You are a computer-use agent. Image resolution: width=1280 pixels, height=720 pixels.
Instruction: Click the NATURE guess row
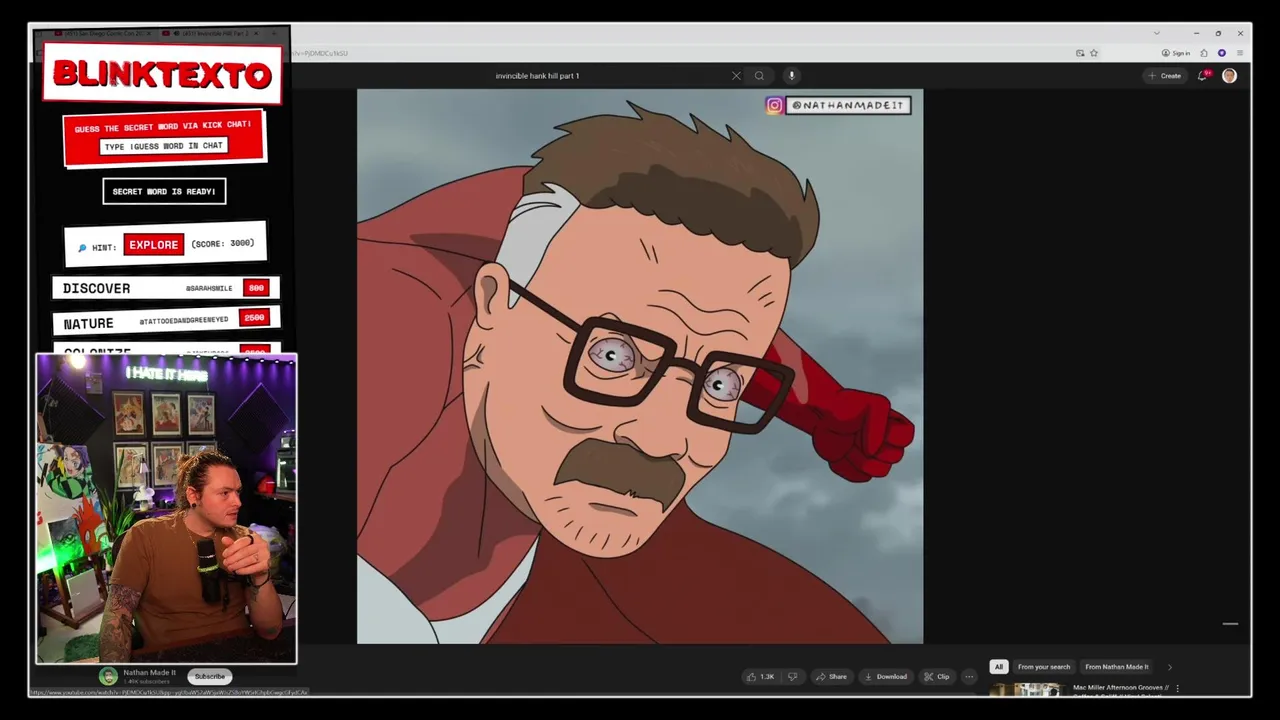pyautogui.click(x=166, y=320)
